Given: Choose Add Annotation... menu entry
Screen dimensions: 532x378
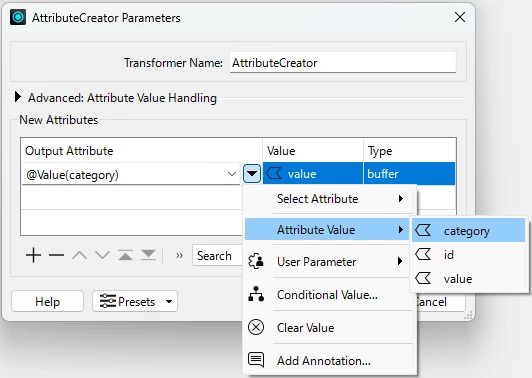Looking at the screenshot, I should 327,360.
